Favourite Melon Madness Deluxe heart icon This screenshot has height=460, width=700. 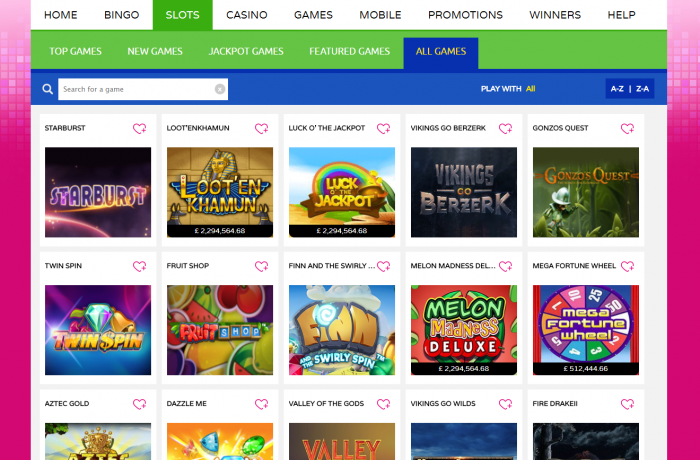(x=505, y=266)
